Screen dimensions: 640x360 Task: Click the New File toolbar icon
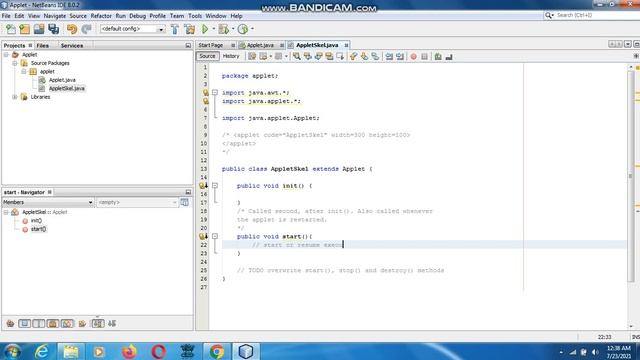11,29
